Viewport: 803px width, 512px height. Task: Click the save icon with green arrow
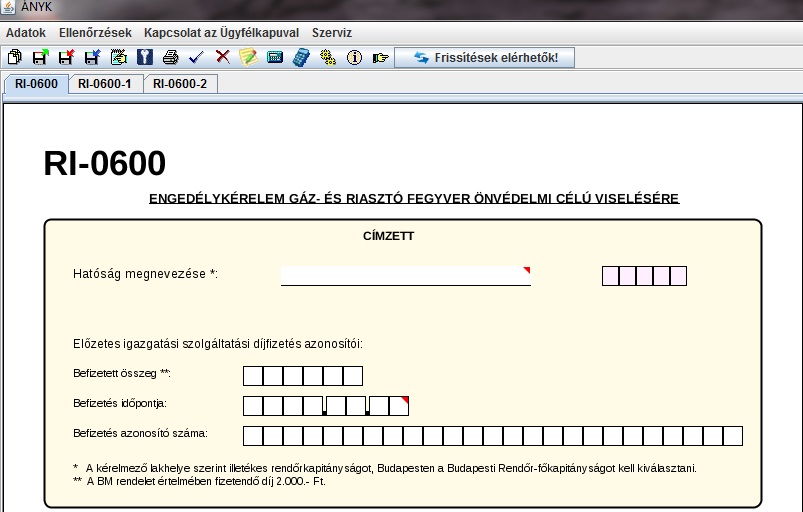40,58
